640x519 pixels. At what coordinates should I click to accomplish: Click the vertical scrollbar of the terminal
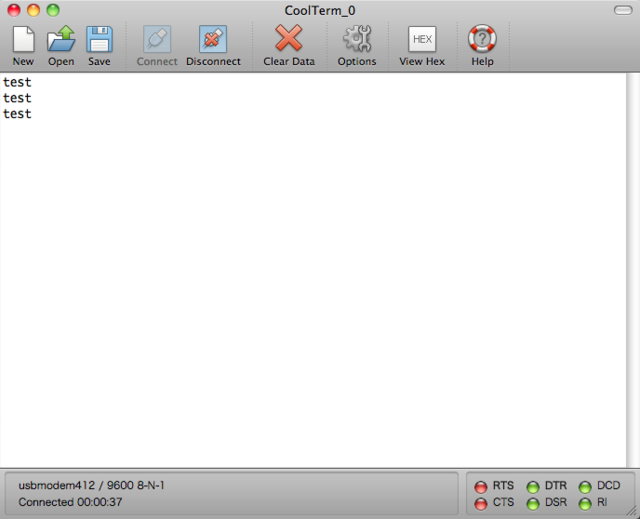(x=633, y=270)
